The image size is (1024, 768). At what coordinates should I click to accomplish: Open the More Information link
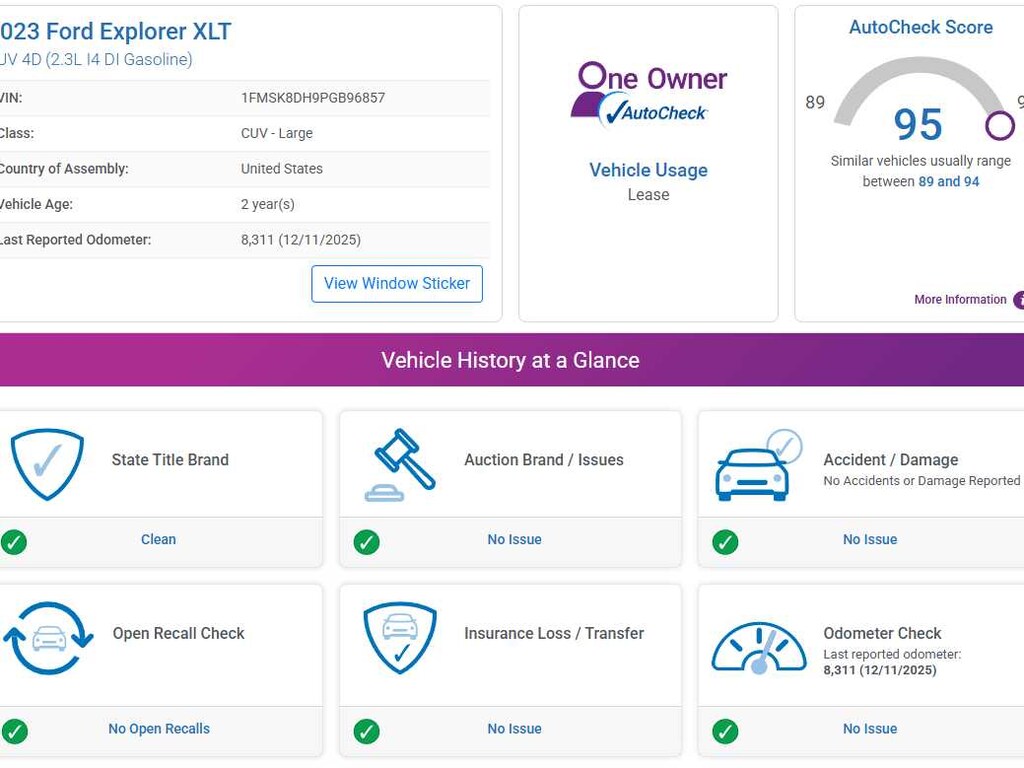[960, 300]
